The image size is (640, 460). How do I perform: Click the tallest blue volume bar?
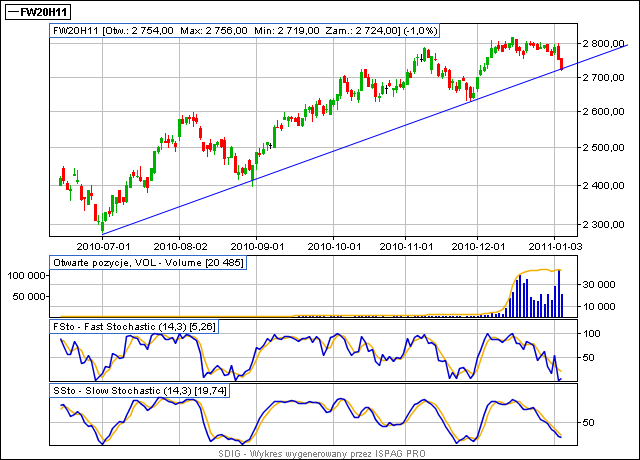[x=560, y=293]
